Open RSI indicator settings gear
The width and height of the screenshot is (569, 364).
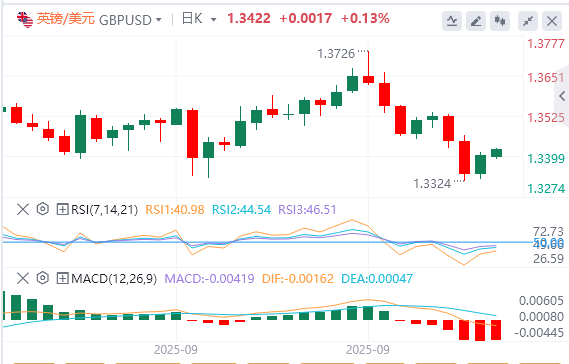(x=42, y=209)
